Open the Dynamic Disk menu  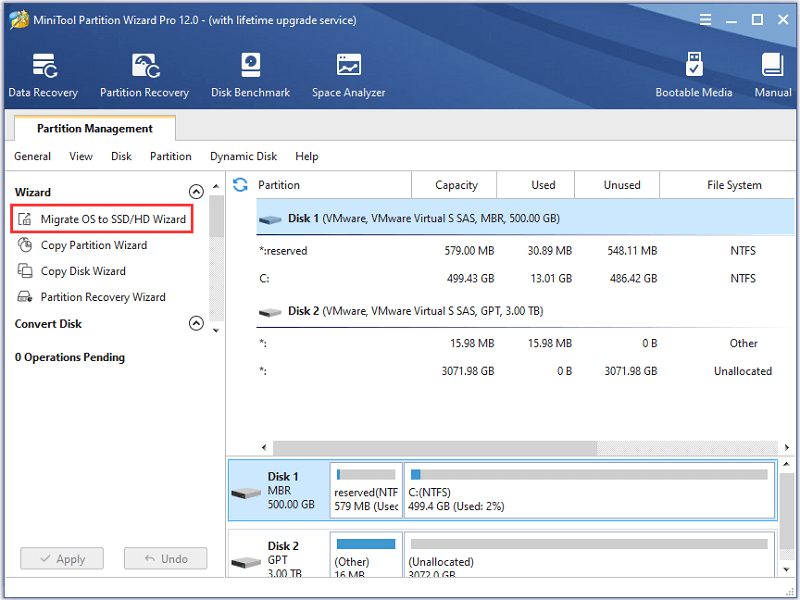click(x=243, y=156)
